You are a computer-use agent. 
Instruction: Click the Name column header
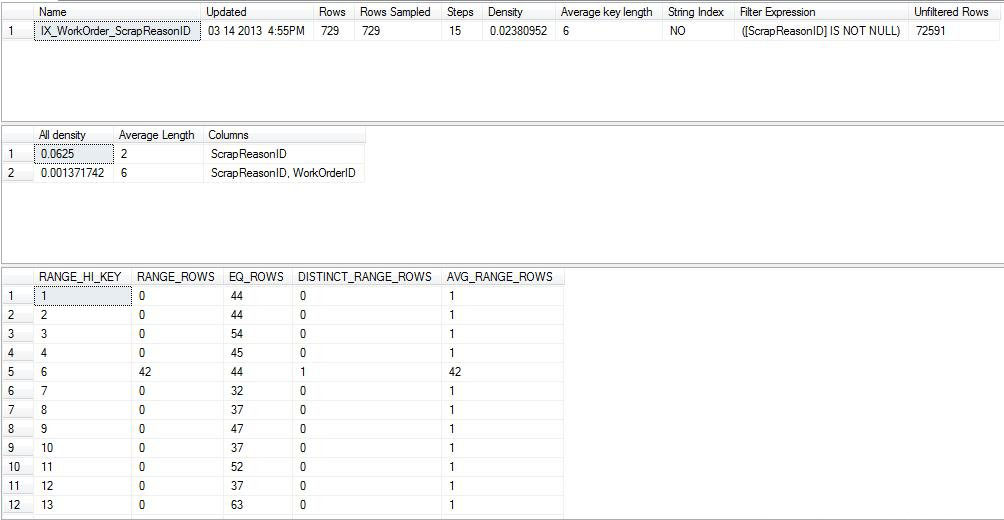117,12
